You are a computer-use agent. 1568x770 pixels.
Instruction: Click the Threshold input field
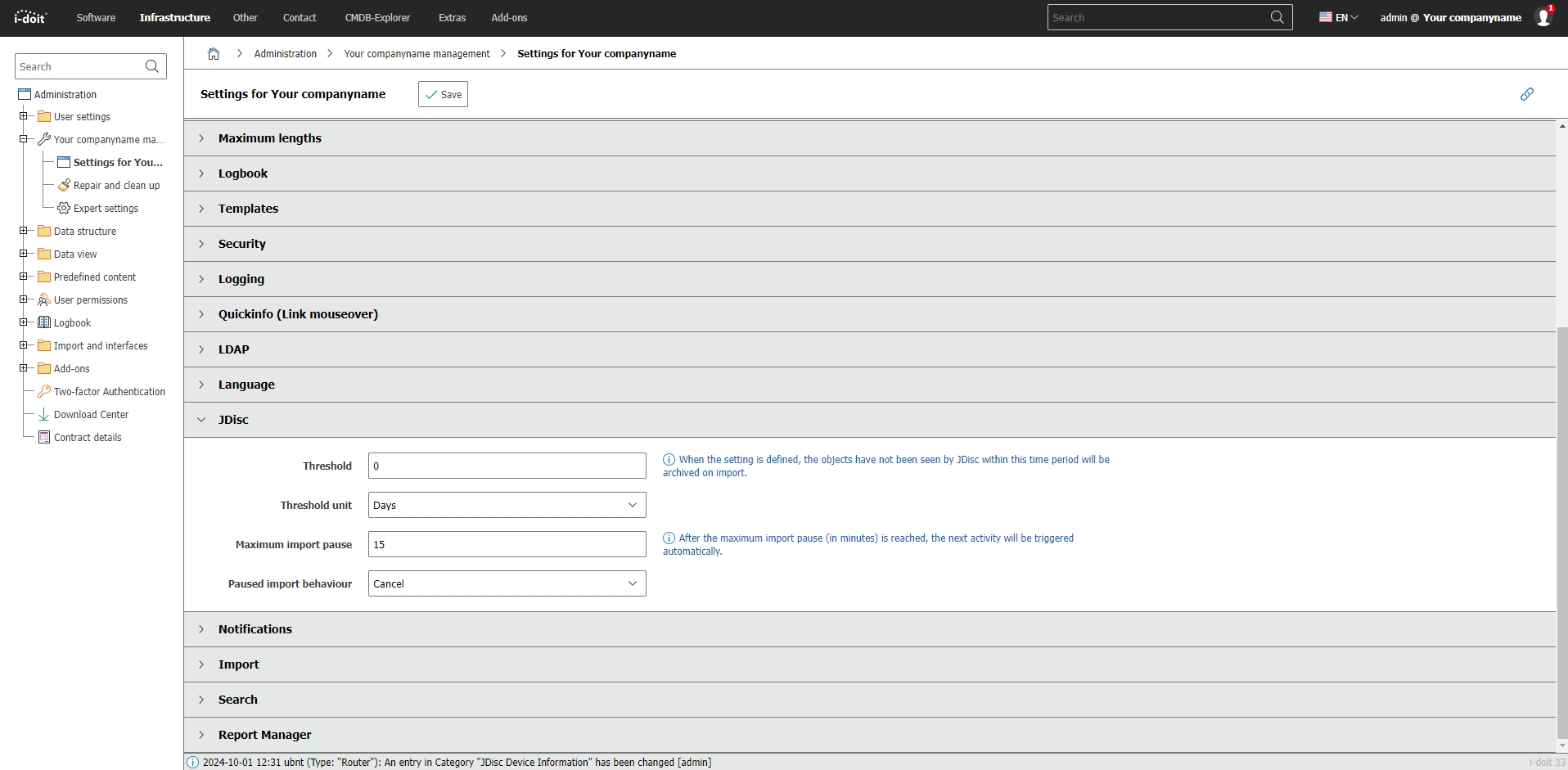(507, 466)
